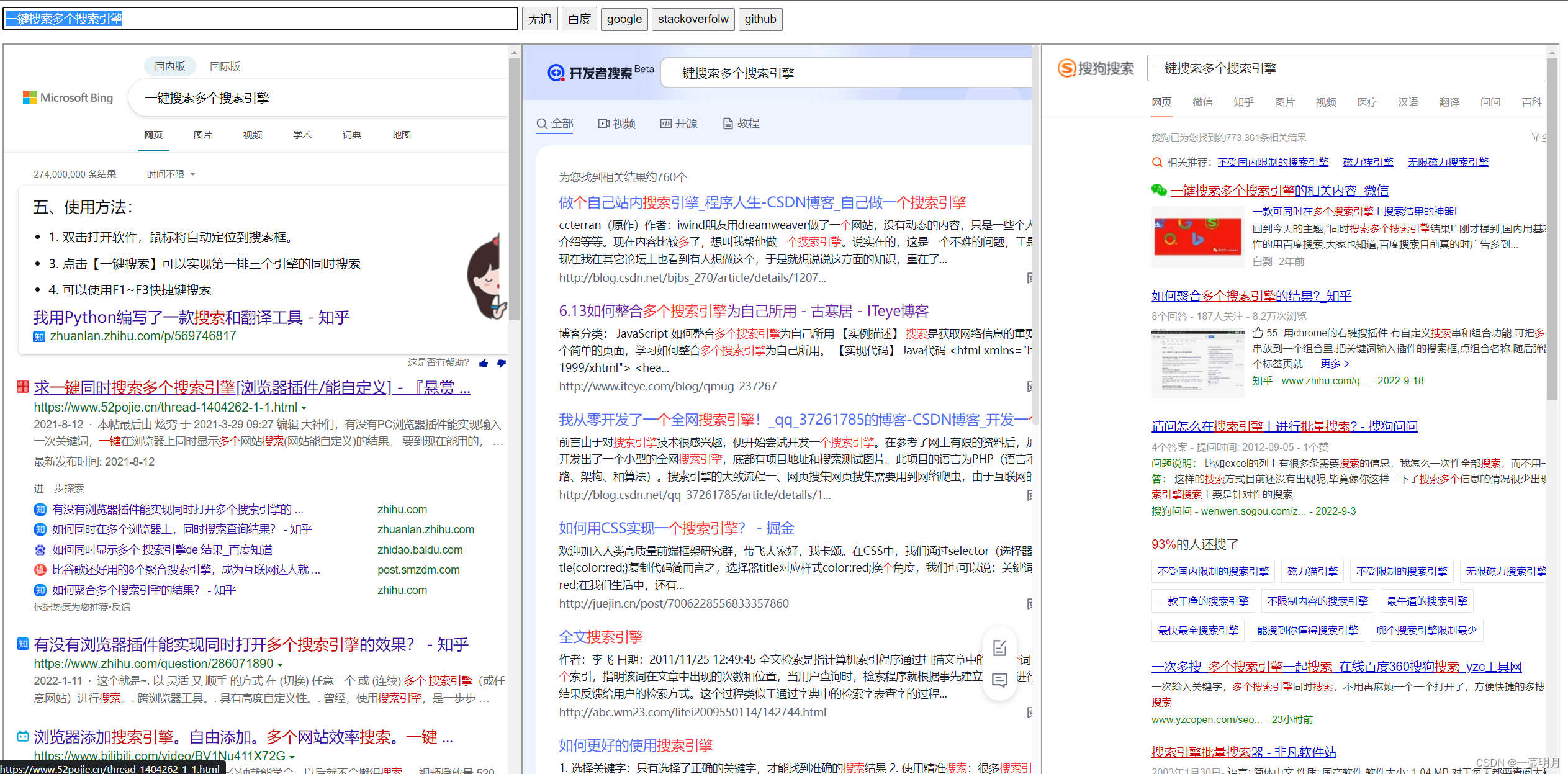Click the floating feedback chat icon
The image size is (1568, 774).
(999, 680)
